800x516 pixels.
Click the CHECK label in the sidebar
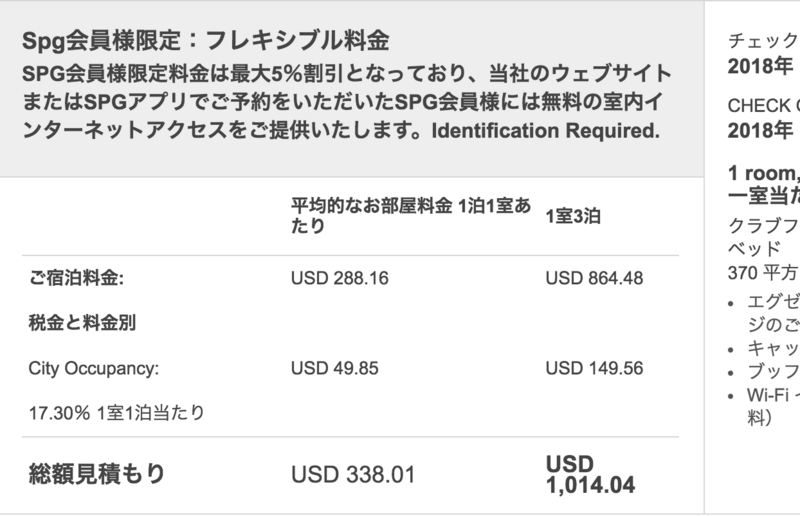[763, 106]
